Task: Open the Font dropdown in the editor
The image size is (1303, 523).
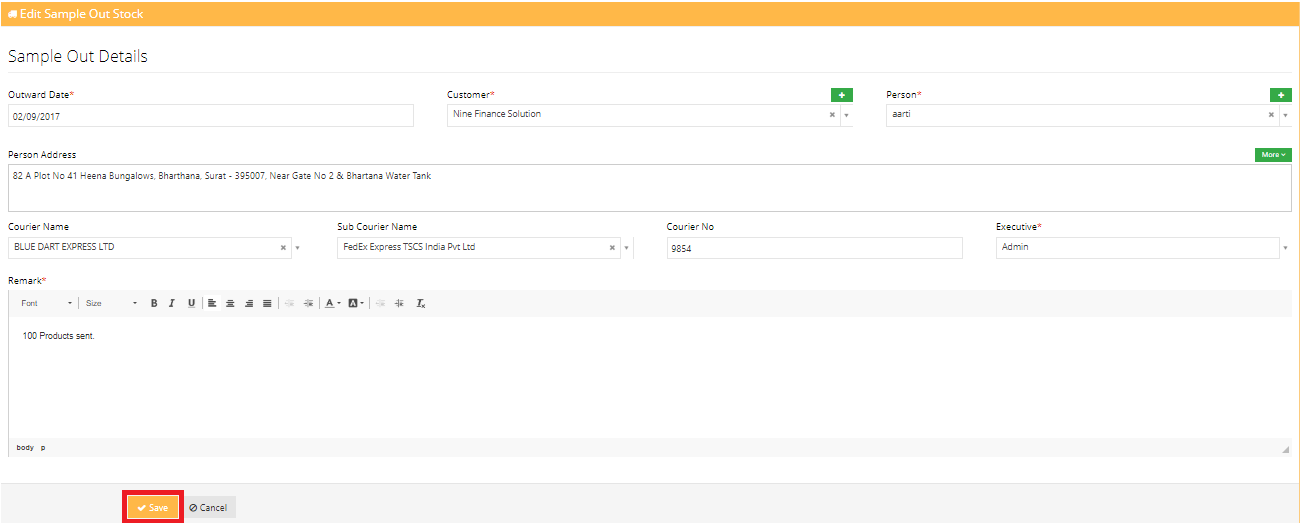Action: (x=47, y=303)
